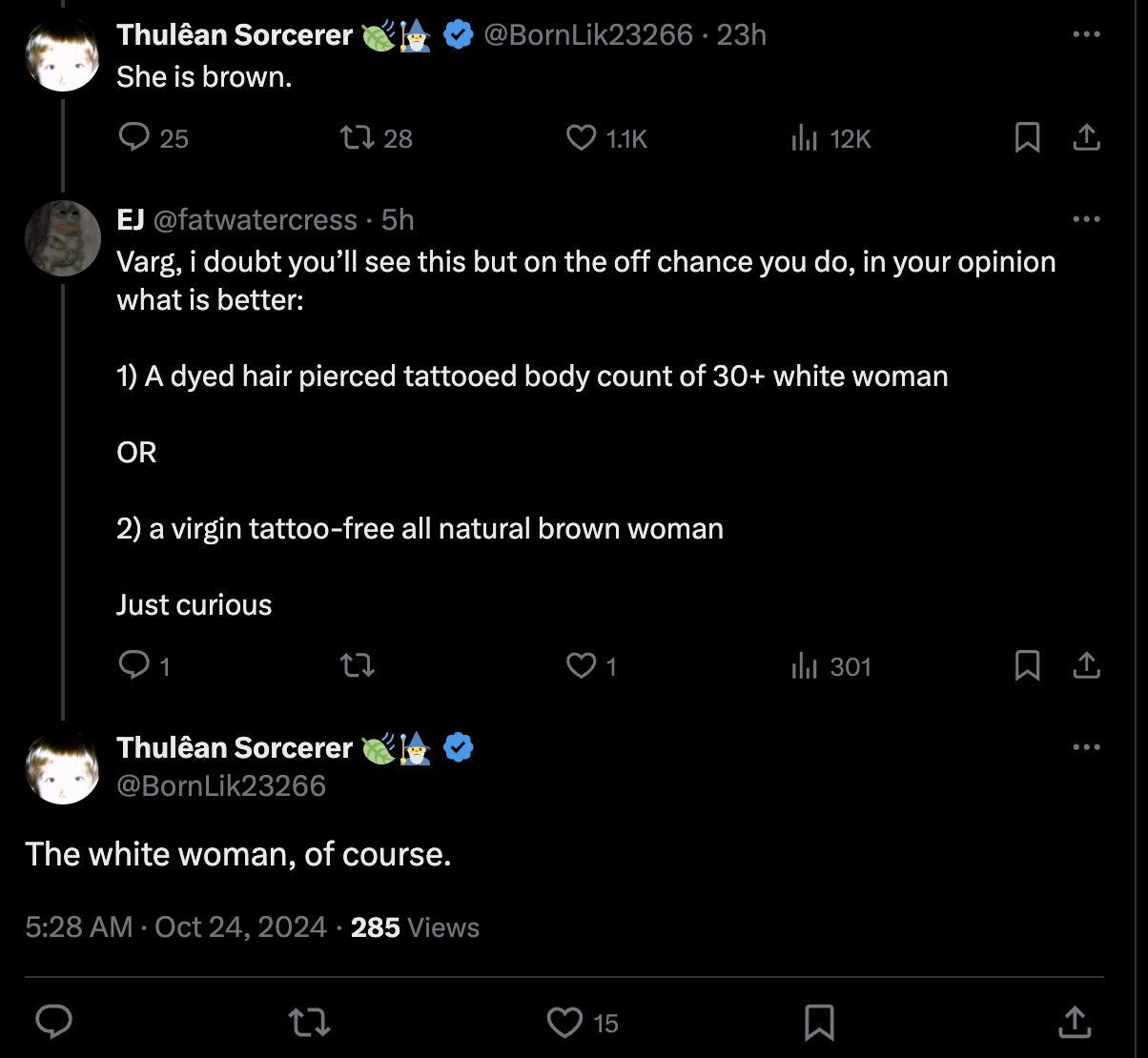Open more options menu on EJ's post
Screen dimensions: 1148x1058
[1086, 219]
